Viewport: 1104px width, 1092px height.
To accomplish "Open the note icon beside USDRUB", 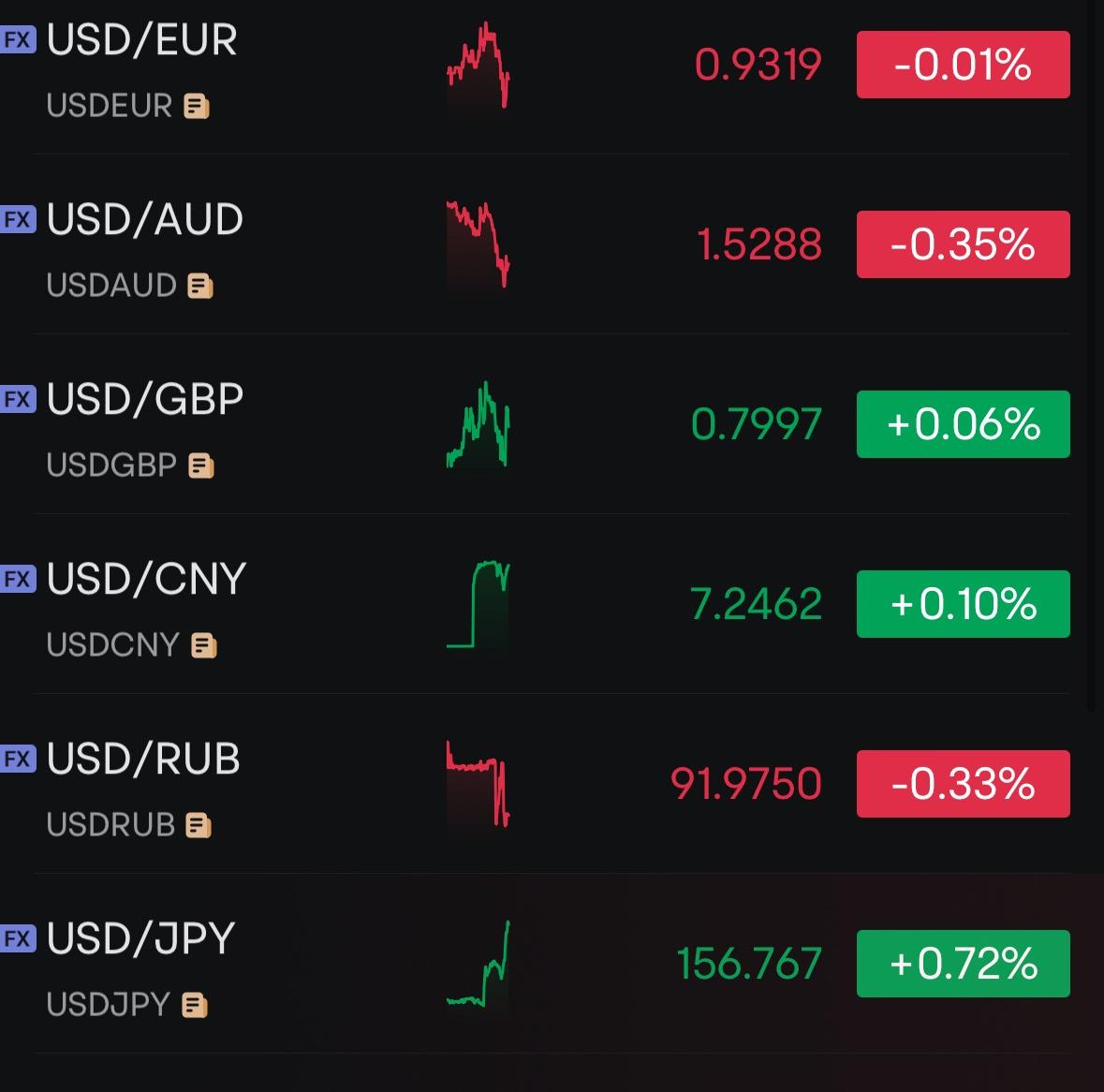I will click(199, 826).
